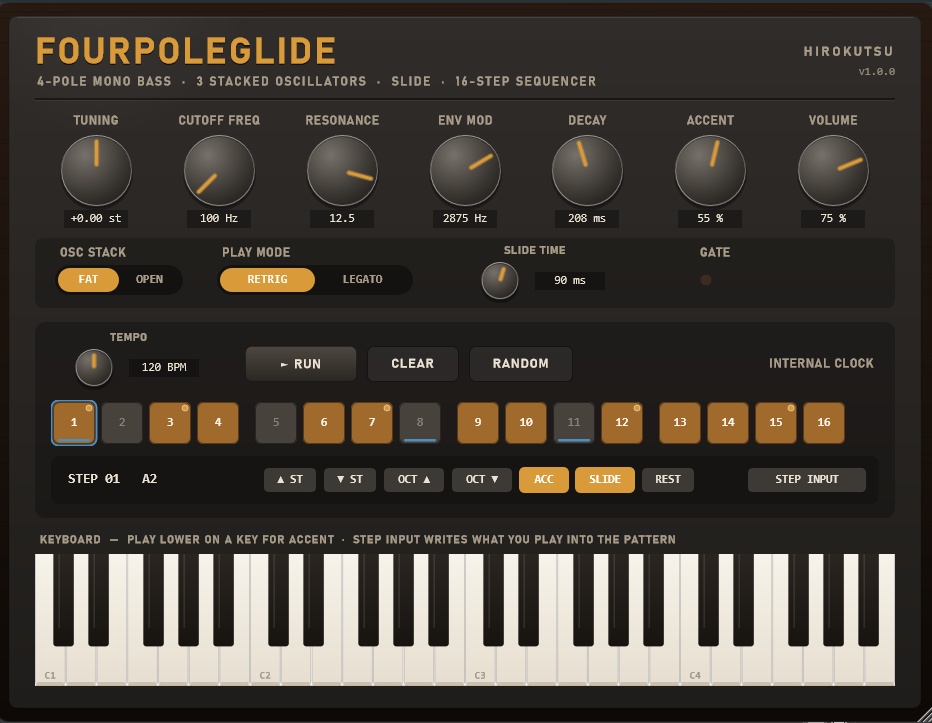Toggle SLIDE on current step
Viewport: 932px width, 723px height.
[x=605, y=480]
